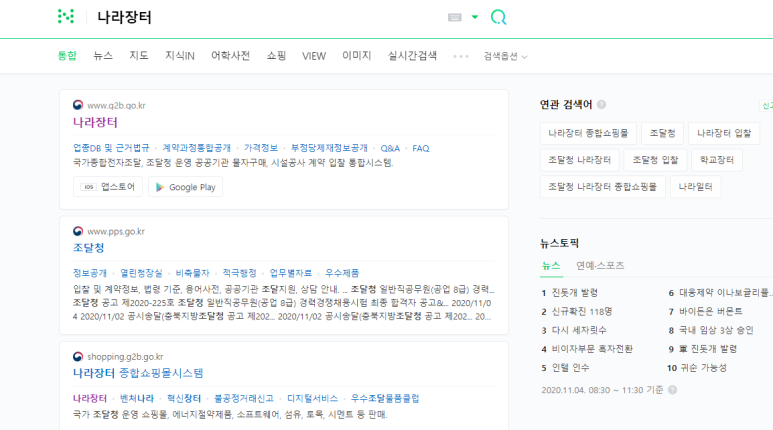The height and width of the screenshot is (430, 773).
Task: Click the Google Play button
Action: tap(185, 187)
